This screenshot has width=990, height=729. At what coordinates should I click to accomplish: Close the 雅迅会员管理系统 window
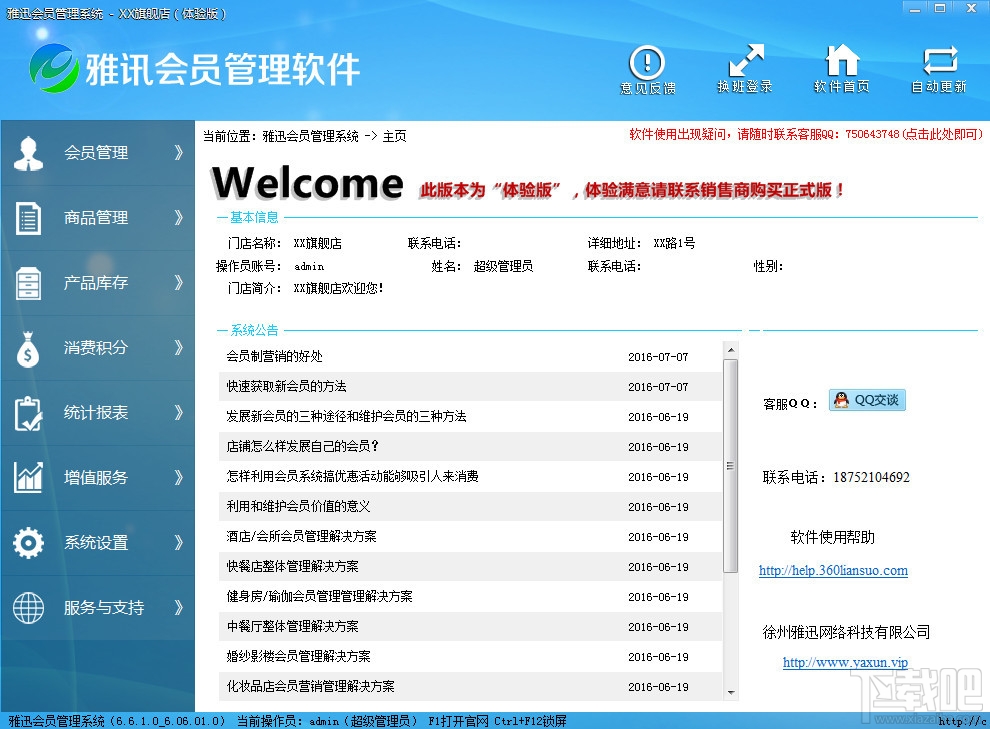[x=972, y=8]
